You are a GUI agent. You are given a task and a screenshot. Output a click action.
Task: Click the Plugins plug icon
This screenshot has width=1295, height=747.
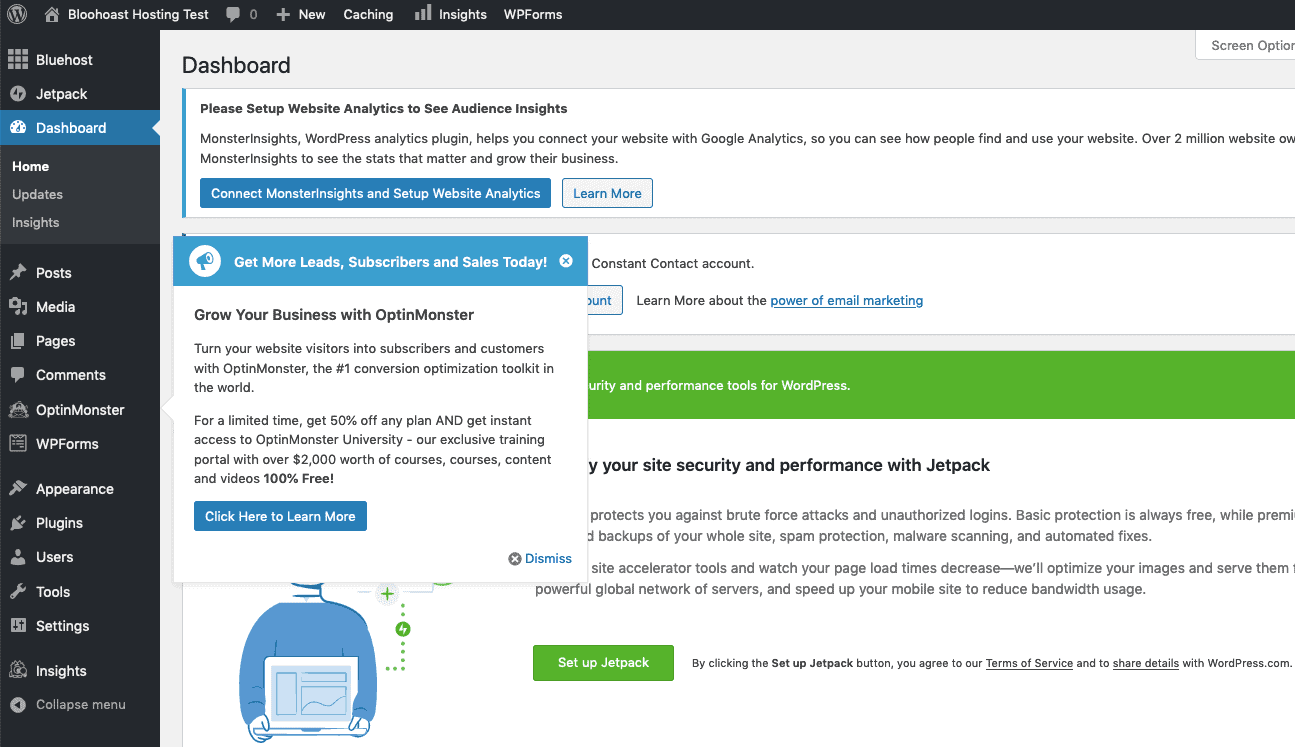18,523
